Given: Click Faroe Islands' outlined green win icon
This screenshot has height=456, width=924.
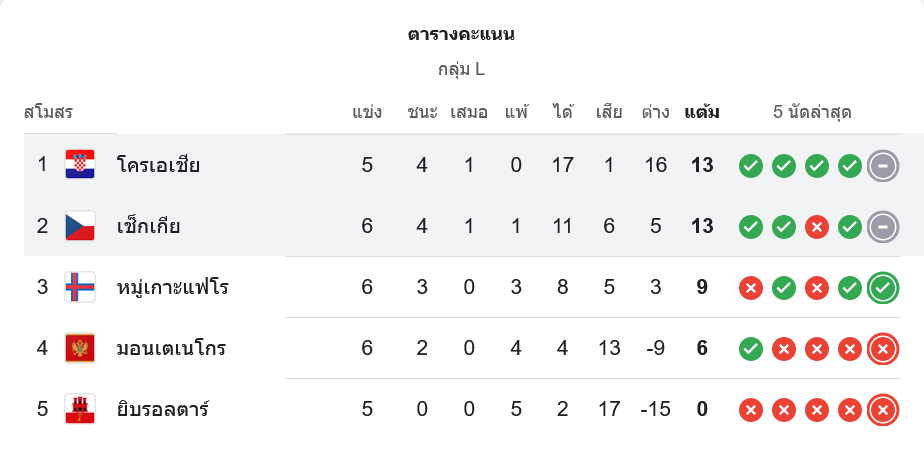Looking at the screenshot, I should click(x=882, y=288).
